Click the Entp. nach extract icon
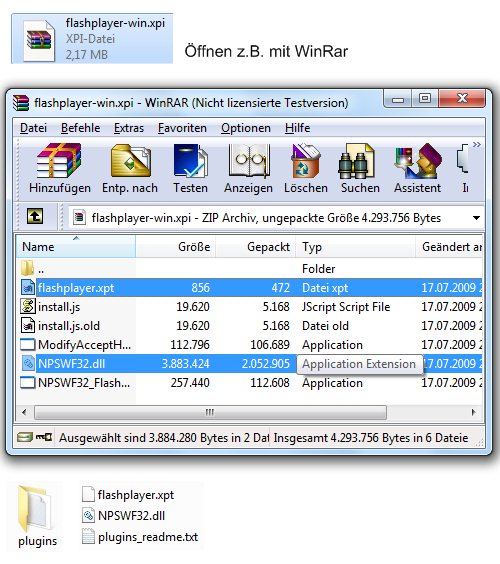The width and height of the screenshot is (500, 564). pos(130,161)
